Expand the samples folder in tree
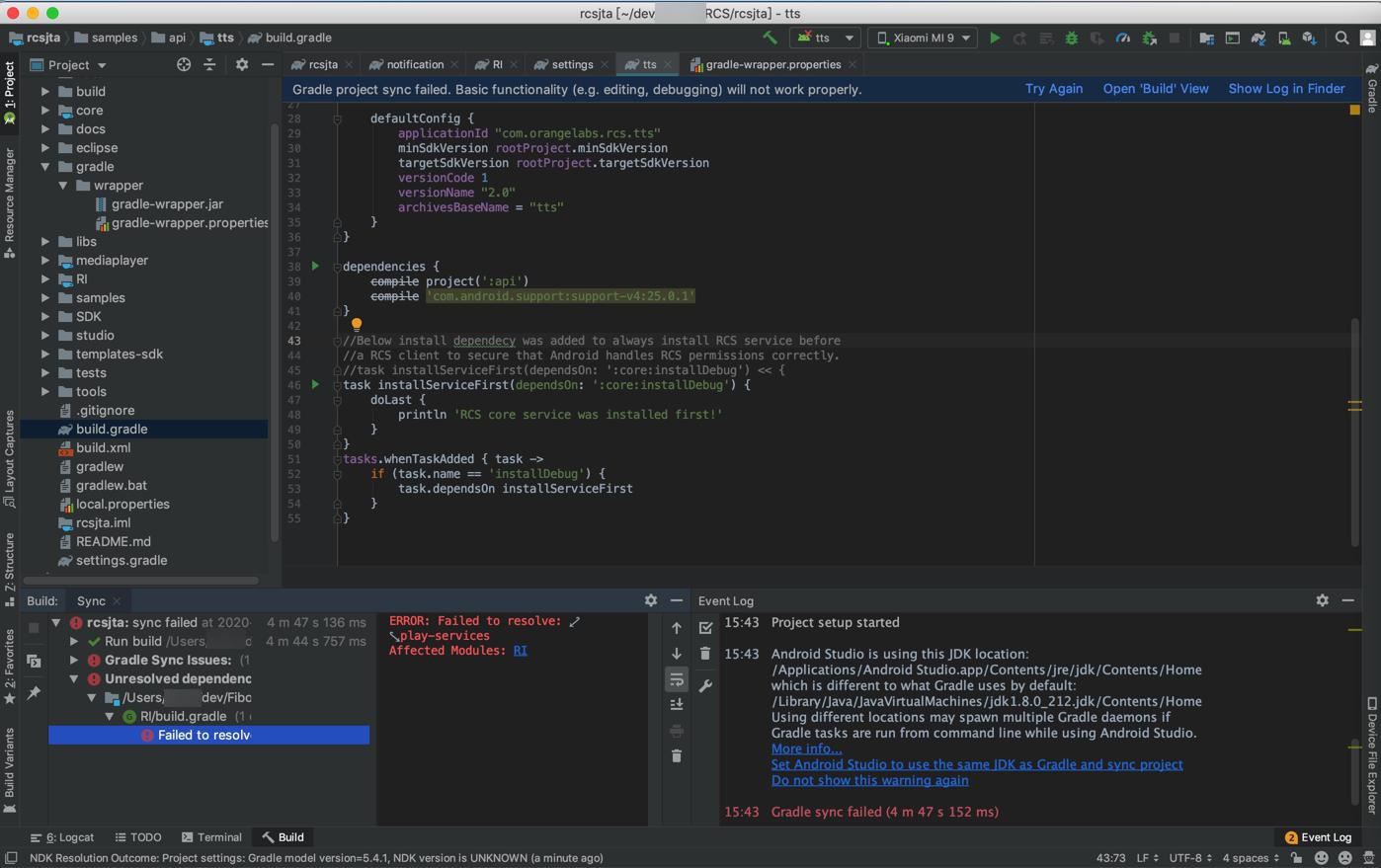Image resolution: width=1381 pixels, height=868 pixels. (x=45, y=298)
